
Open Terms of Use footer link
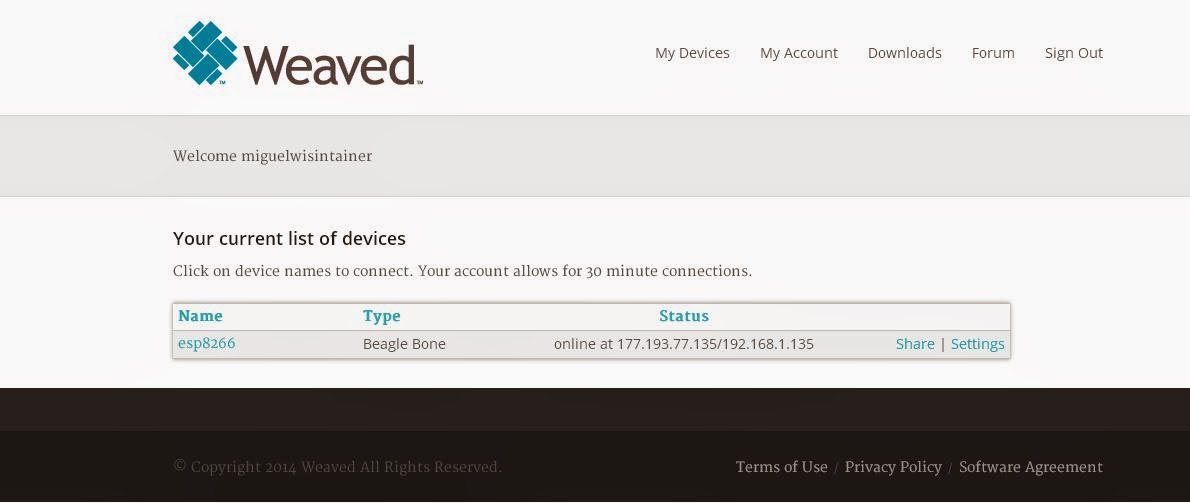[782, 467]
